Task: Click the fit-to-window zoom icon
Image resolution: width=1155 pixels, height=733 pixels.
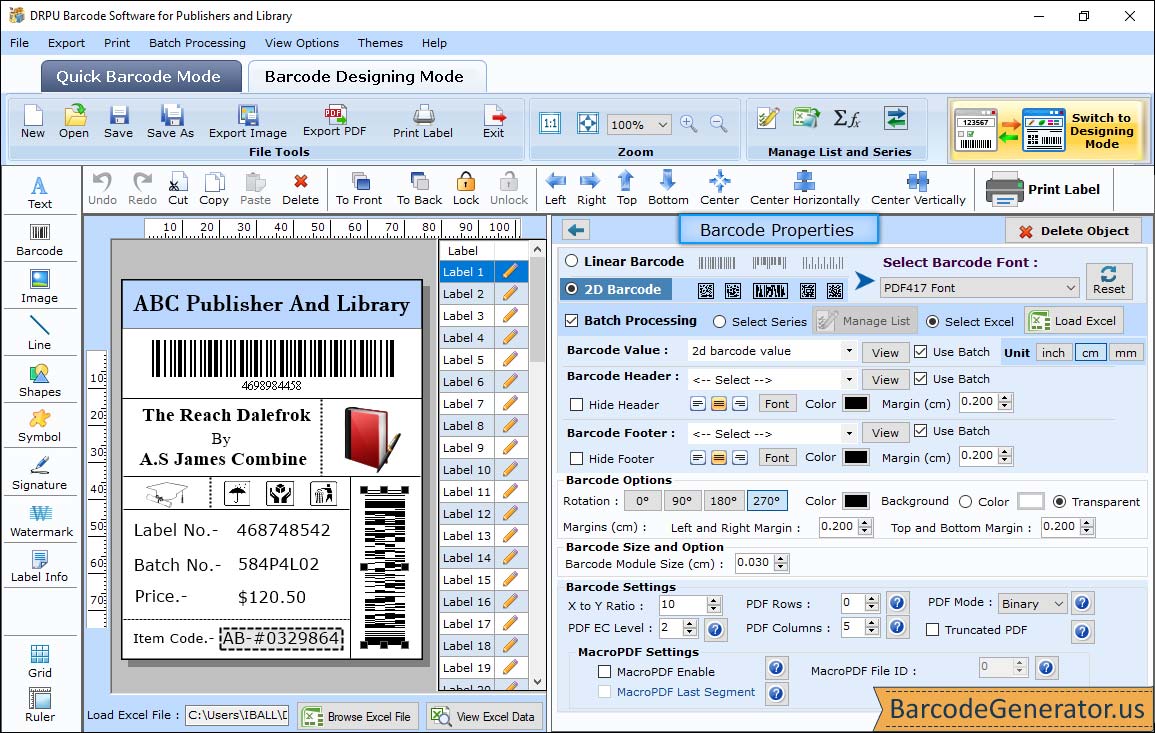Action: pos(588,123)
